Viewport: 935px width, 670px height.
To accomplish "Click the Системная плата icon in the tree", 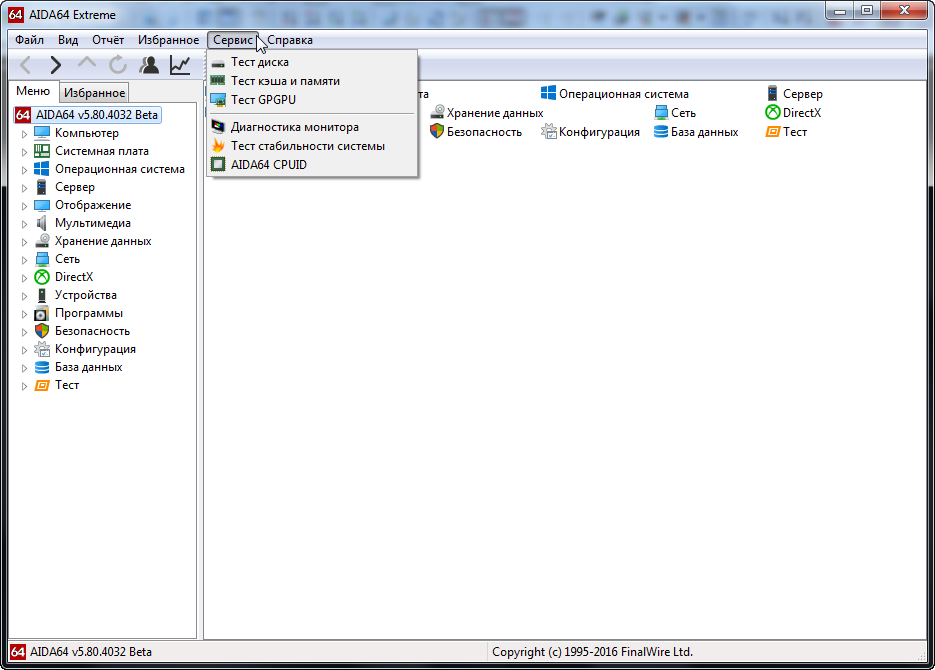I will coord(42,150).
